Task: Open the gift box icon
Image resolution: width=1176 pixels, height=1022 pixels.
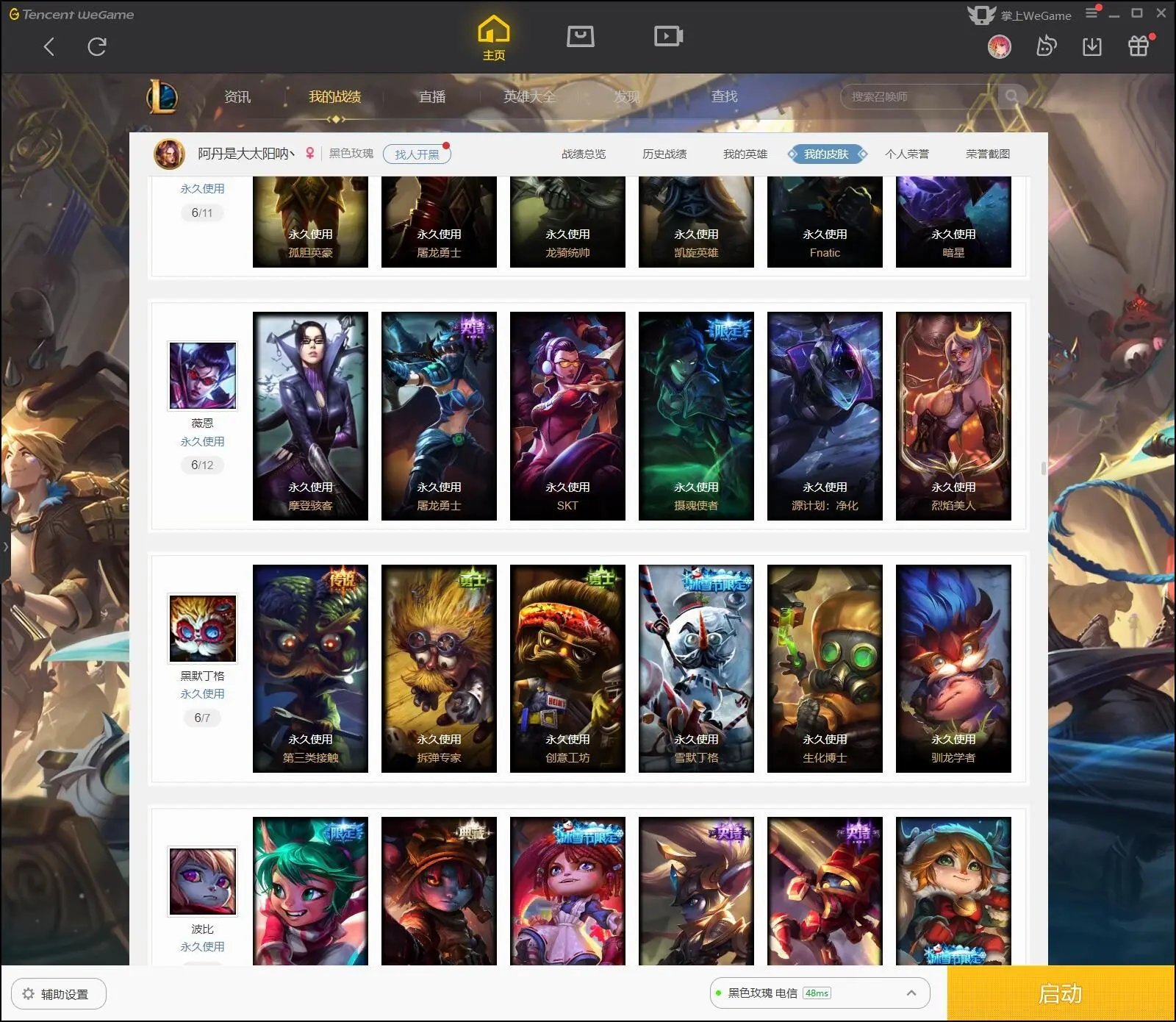Action: pos(1139,46)
